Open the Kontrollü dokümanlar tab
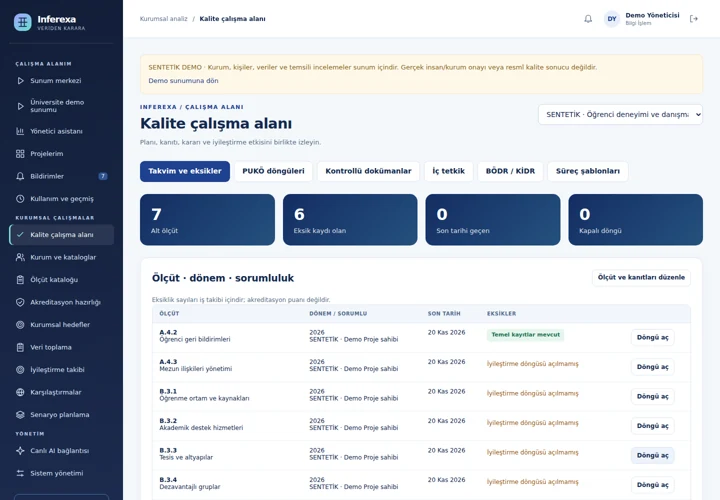The width and height of the screenshot is (720, 500). tap(368, 171)
